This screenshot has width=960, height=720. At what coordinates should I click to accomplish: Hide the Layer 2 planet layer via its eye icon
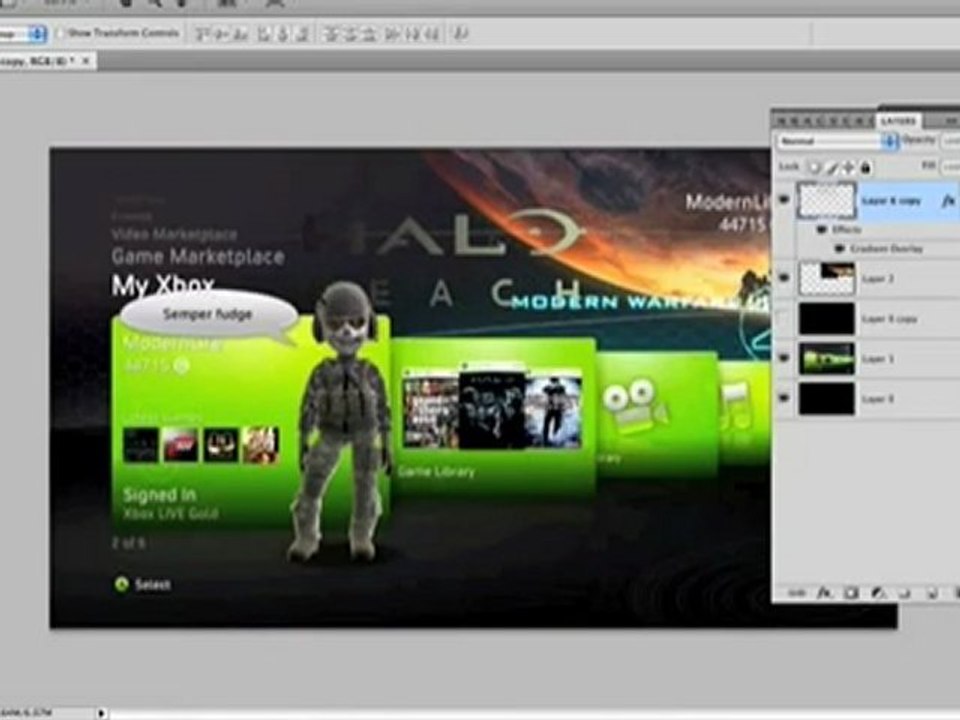click(784, 278)
